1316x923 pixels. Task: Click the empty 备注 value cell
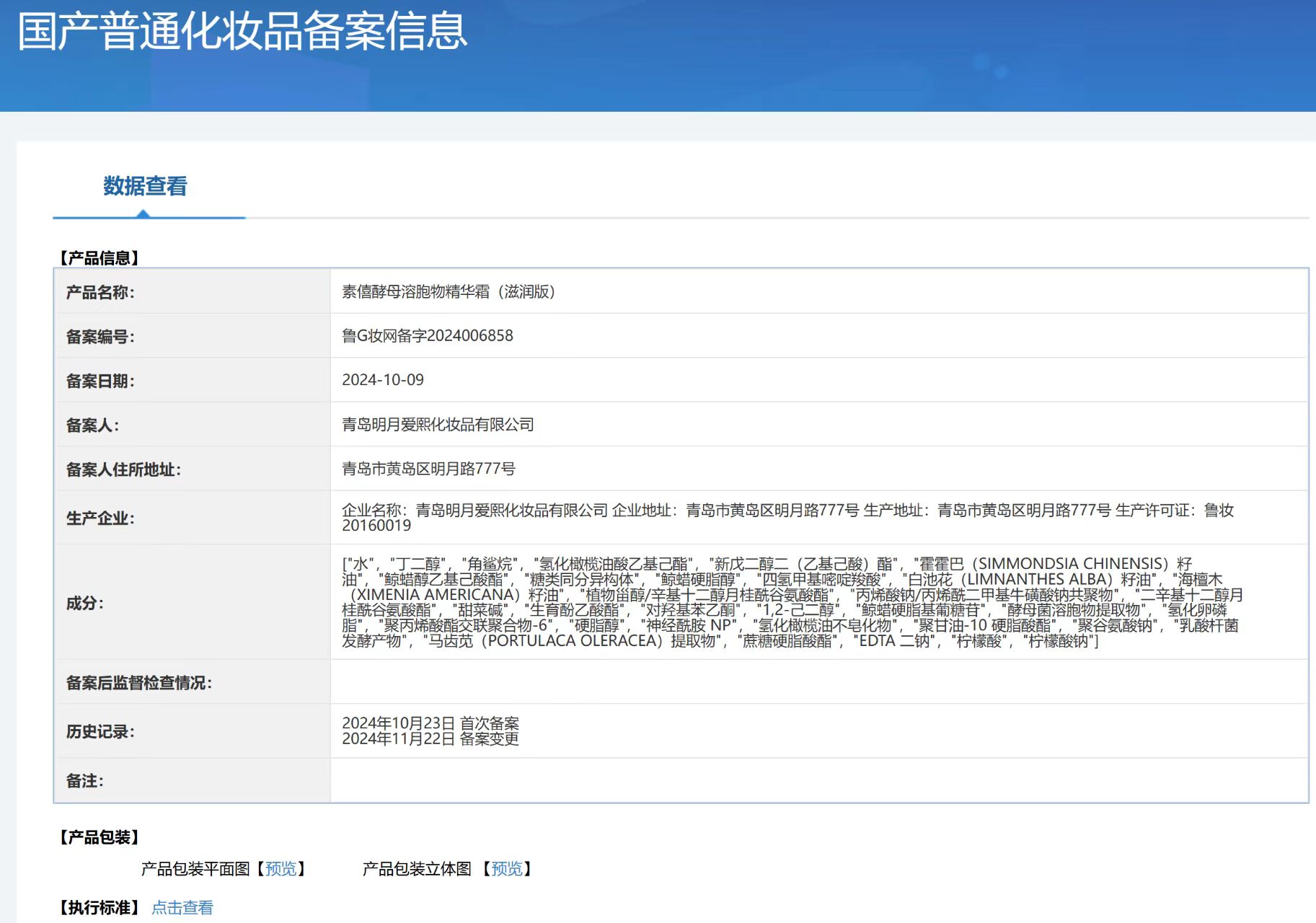pyautogui.click(x=818, y=780)
